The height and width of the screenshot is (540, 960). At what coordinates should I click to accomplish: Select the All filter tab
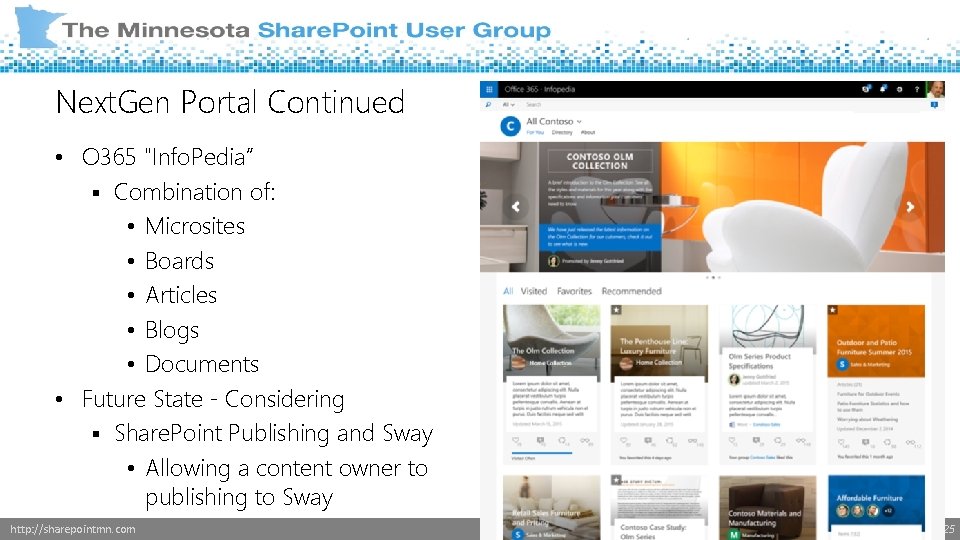tap(508, 291)
